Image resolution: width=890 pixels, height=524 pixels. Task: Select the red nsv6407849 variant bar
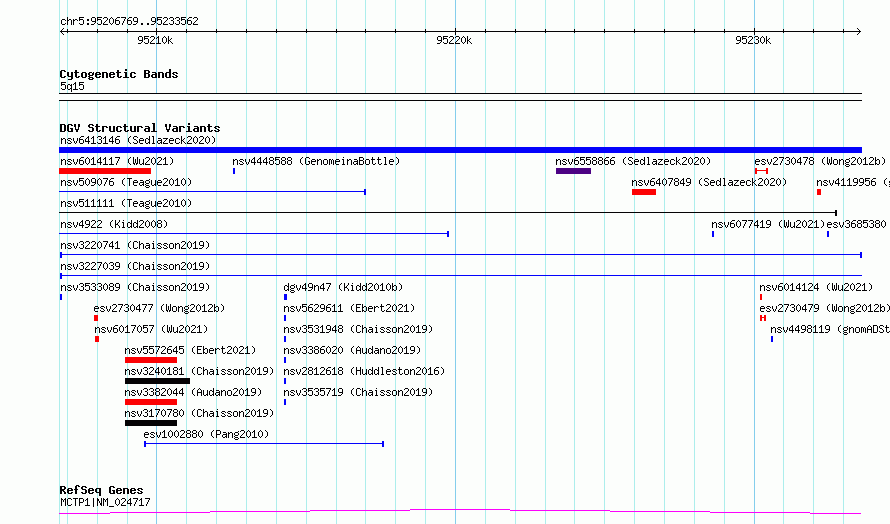644,192
